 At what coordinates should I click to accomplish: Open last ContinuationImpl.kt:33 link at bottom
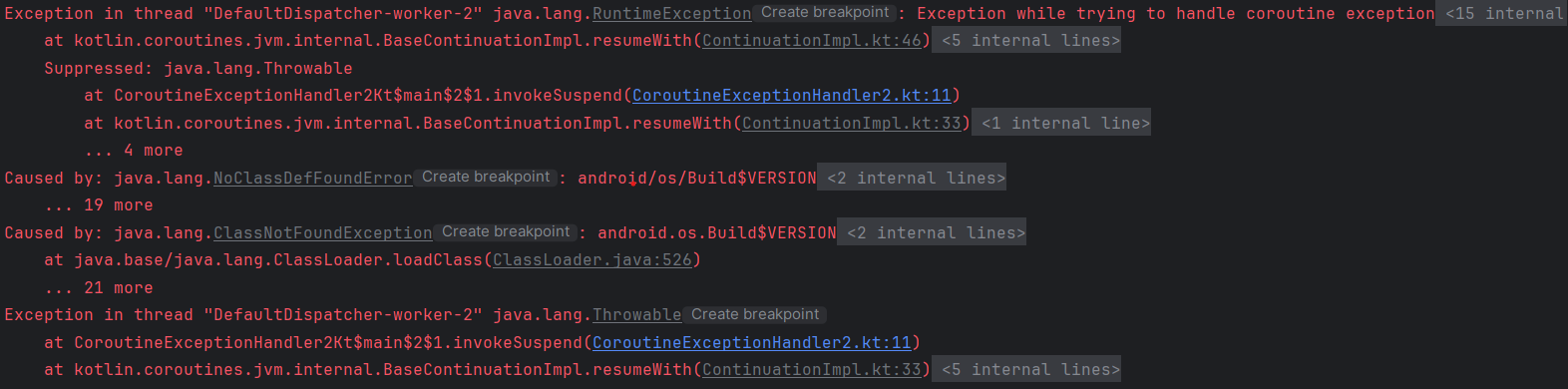tap(812, 370)
